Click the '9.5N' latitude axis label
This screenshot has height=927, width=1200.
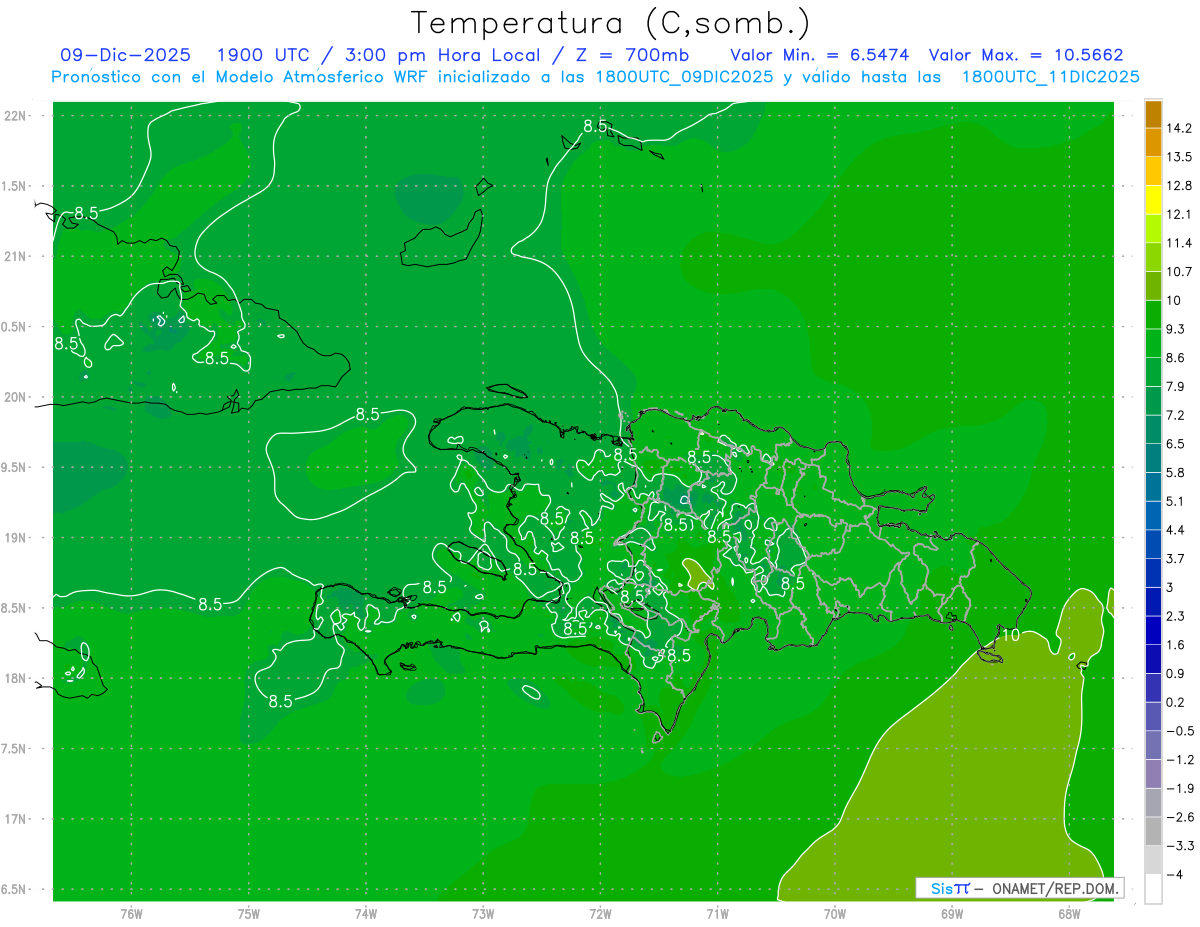(x=15, y=467)
